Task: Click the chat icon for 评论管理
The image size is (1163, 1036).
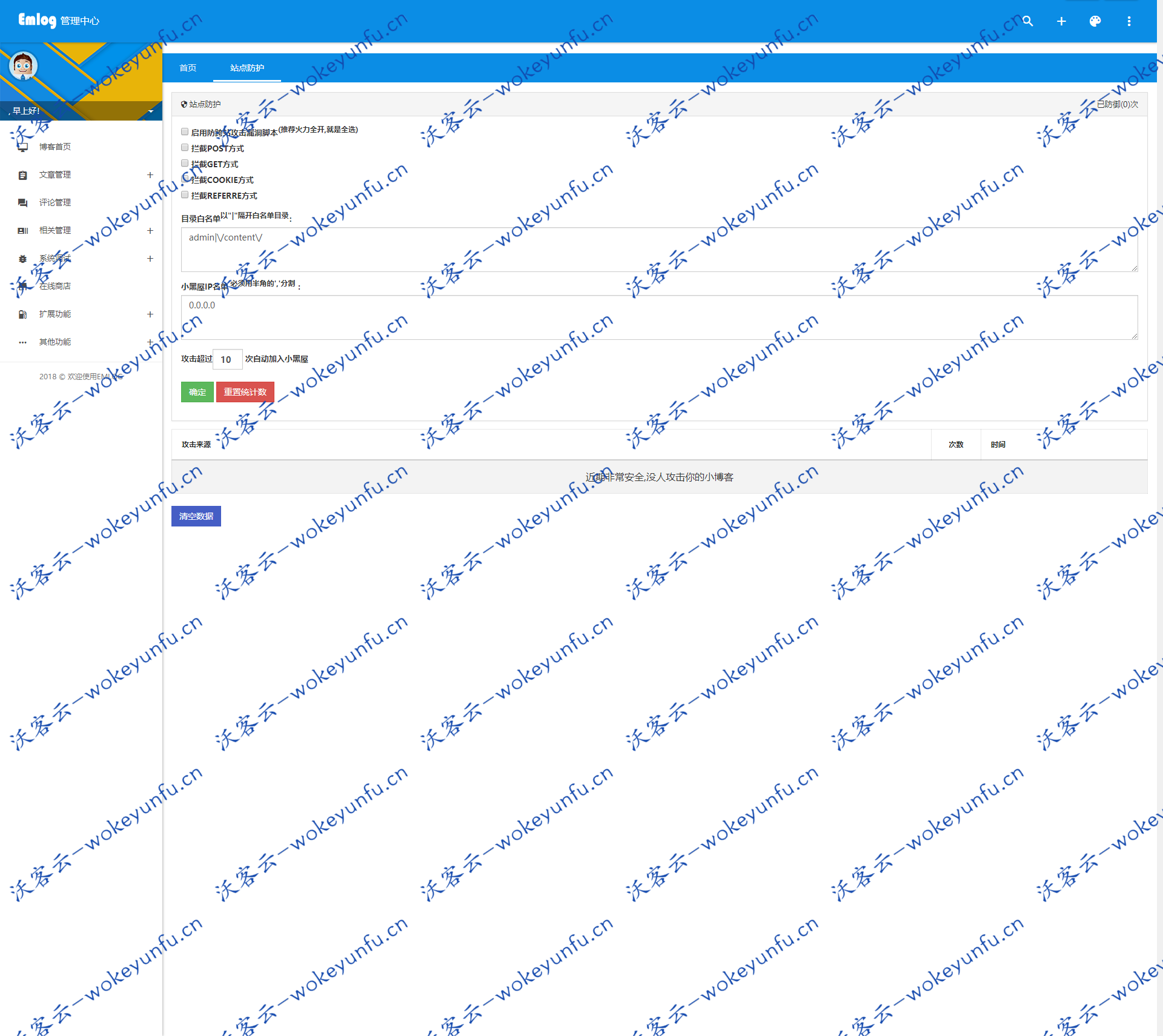Action: pyautogui.click(x=22, y=202)
